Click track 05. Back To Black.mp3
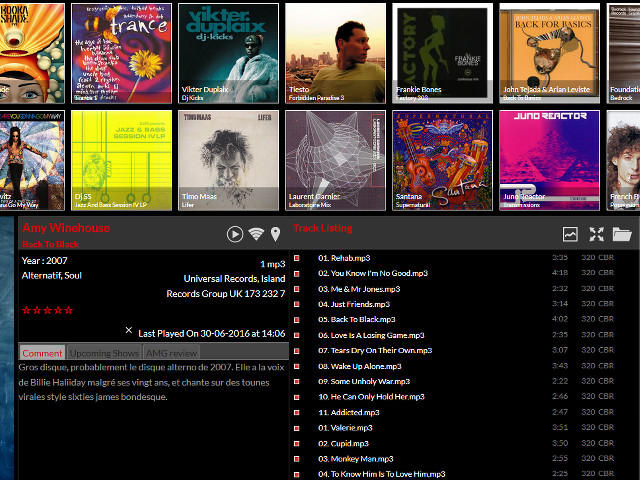This screenshot has height=480, width=640. click(357, 320)
